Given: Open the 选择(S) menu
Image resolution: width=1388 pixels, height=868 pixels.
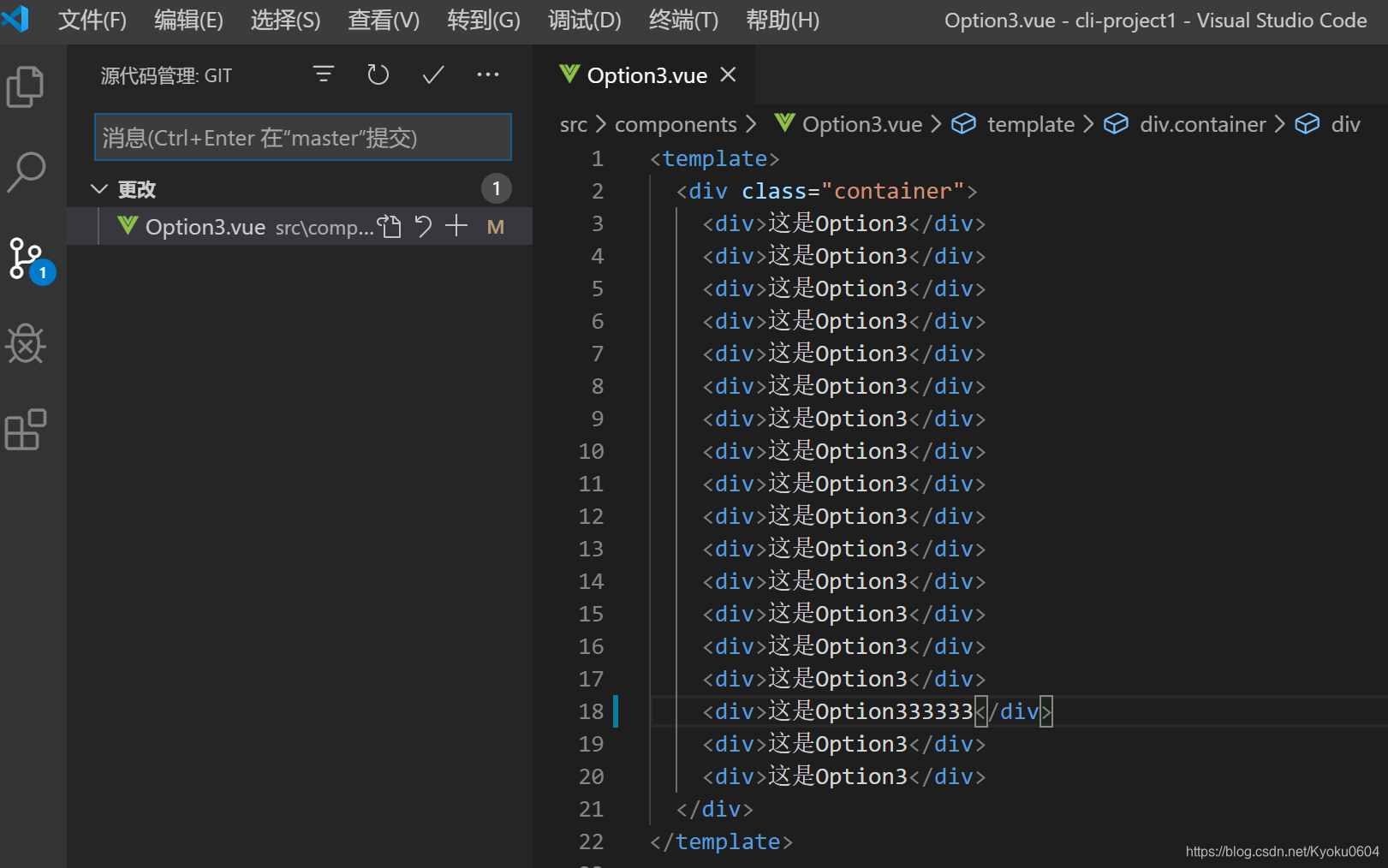Looking at the screenshot, I should coord(285,20).
